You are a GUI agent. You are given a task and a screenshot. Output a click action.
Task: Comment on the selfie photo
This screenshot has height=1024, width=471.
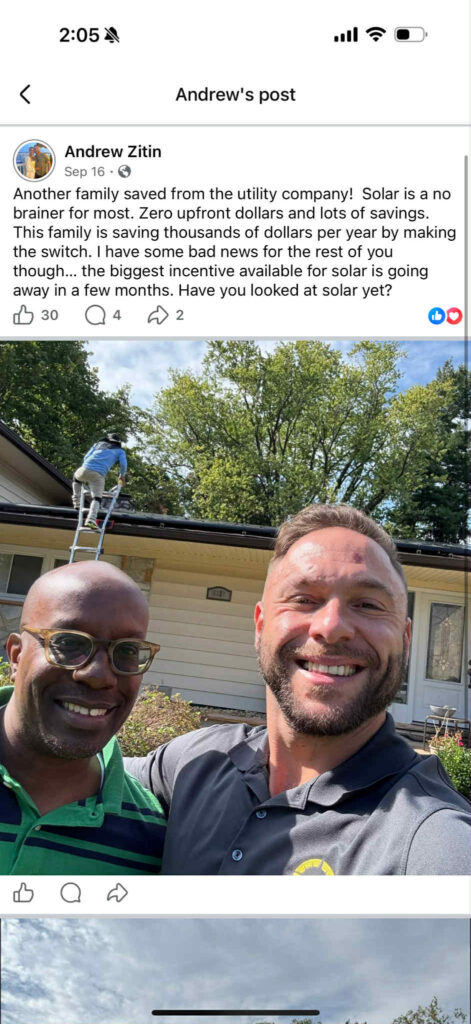(71, 893)
